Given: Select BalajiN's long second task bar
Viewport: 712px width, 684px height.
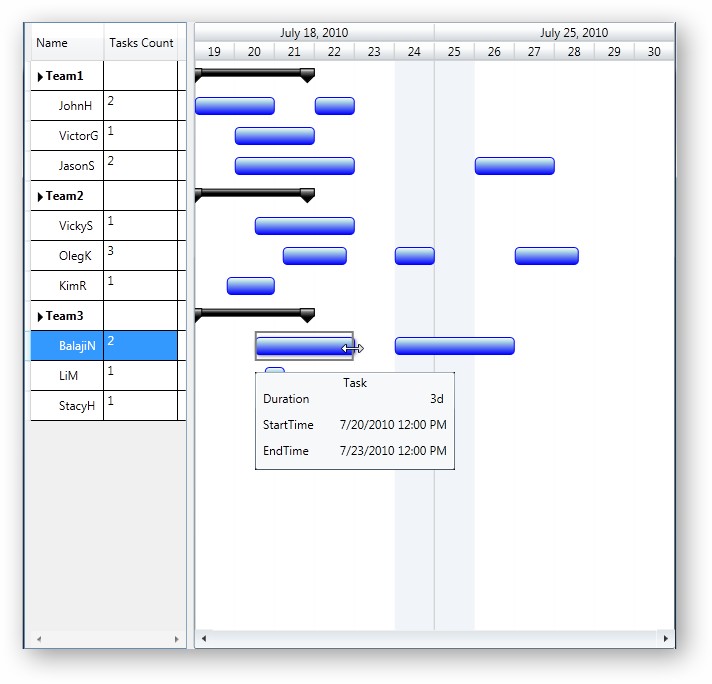Looking at the screenshot, I should point(454,346).
